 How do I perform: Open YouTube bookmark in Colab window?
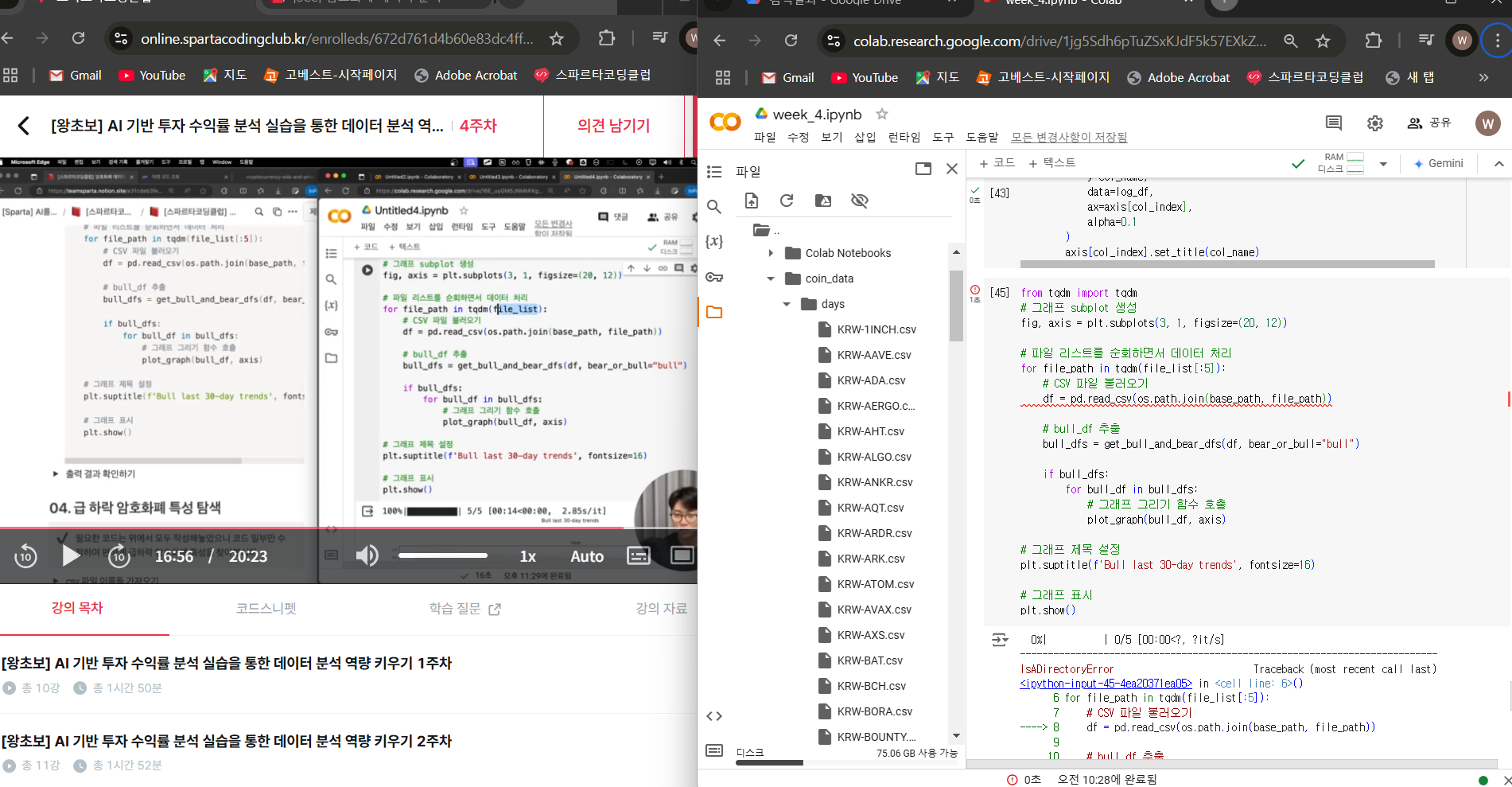click(x=865, y=77)
